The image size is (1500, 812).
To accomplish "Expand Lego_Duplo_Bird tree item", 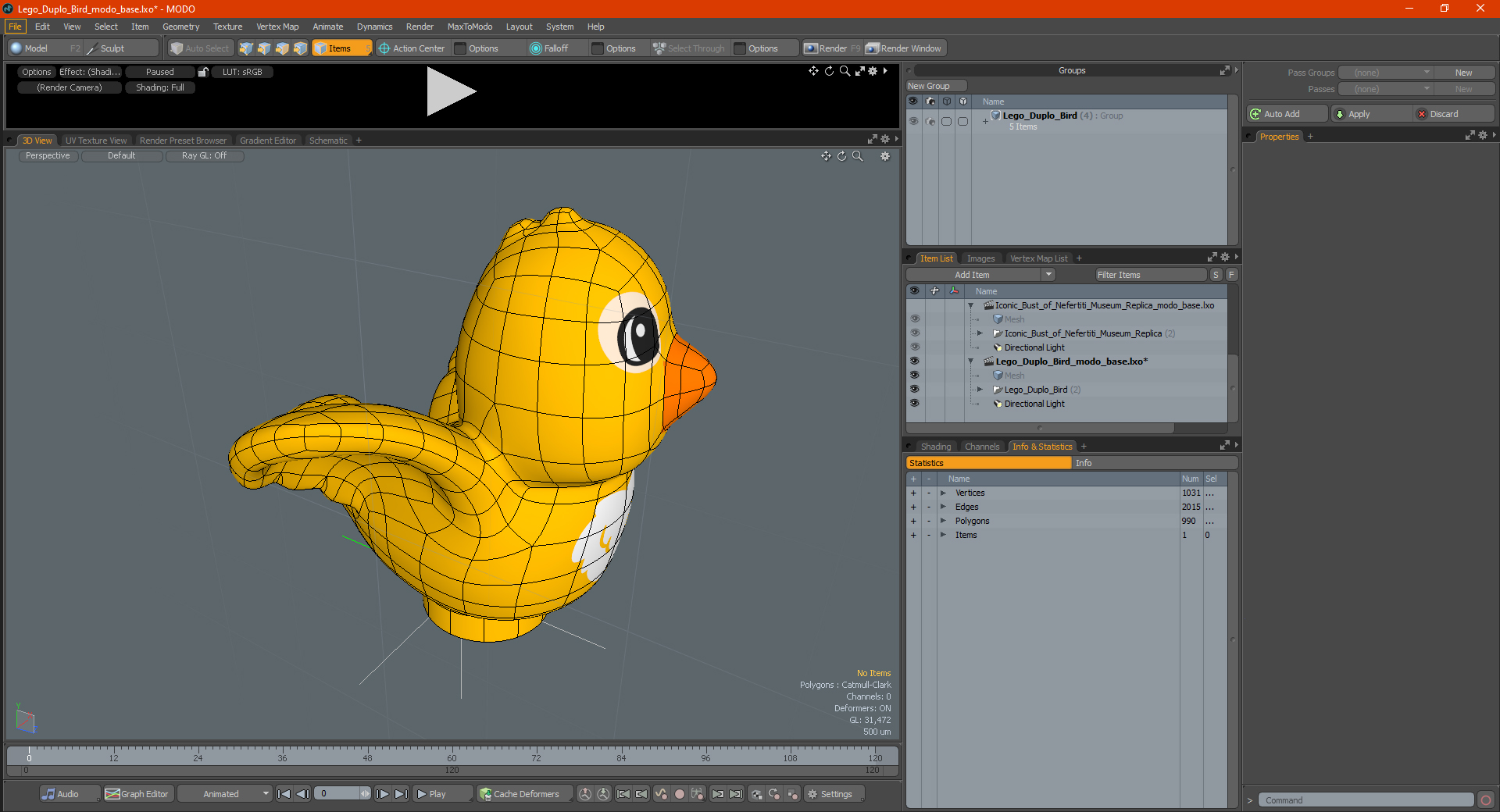I will click(980, 390).
